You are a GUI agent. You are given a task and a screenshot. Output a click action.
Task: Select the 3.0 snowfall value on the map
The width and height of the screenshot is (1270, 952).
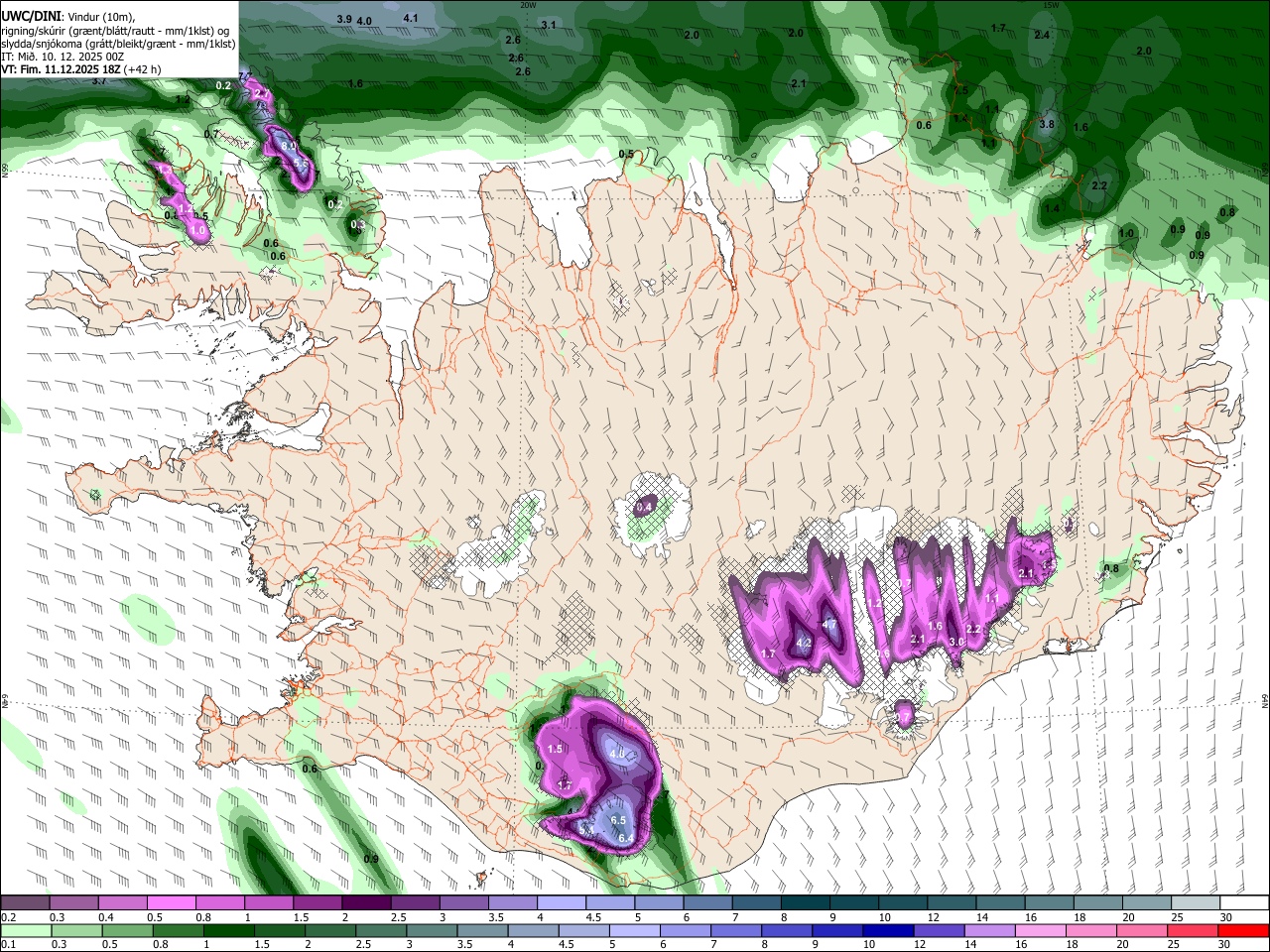coord(956,642)
